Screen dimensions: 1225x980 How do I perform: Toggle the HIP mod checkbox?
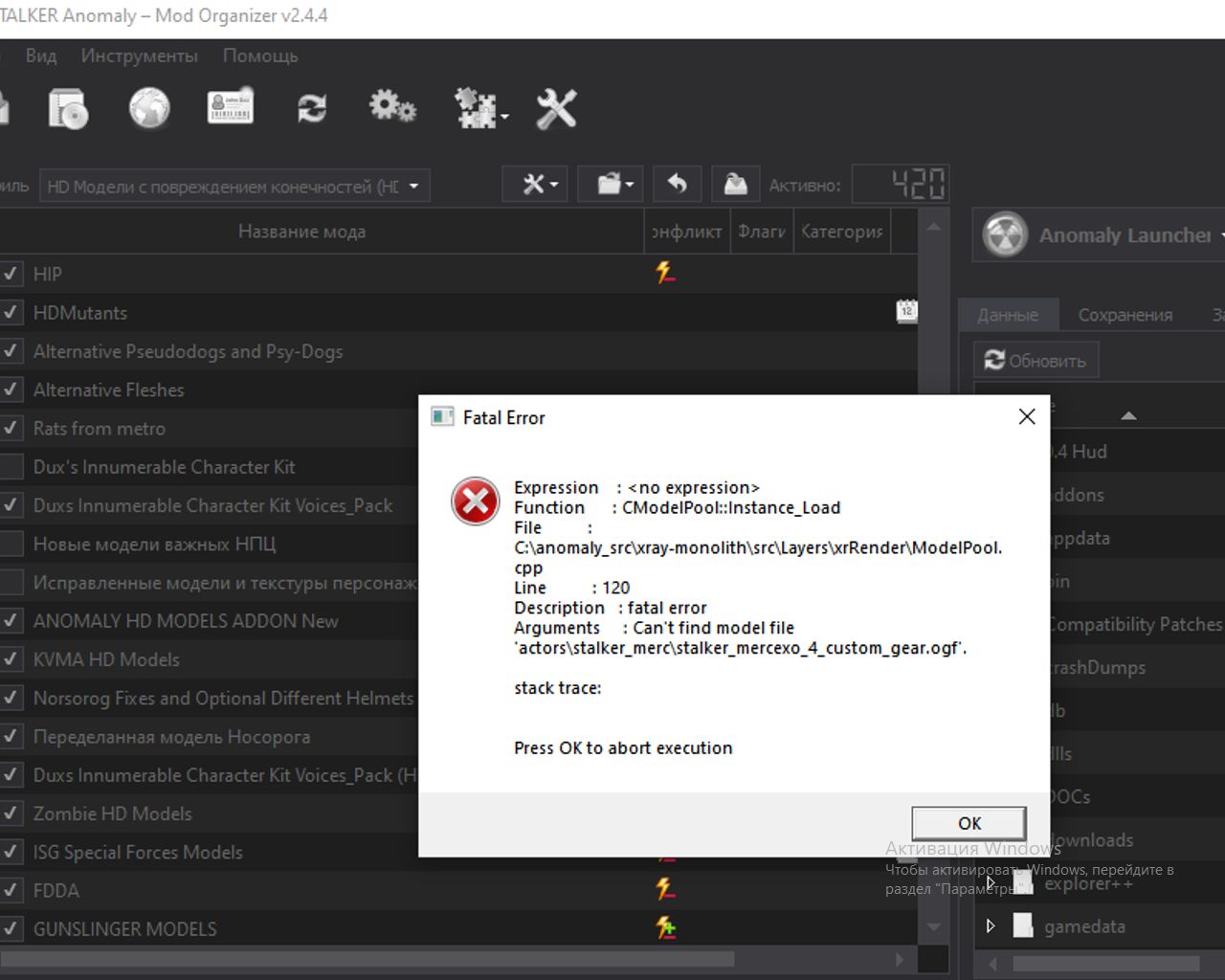11,274
